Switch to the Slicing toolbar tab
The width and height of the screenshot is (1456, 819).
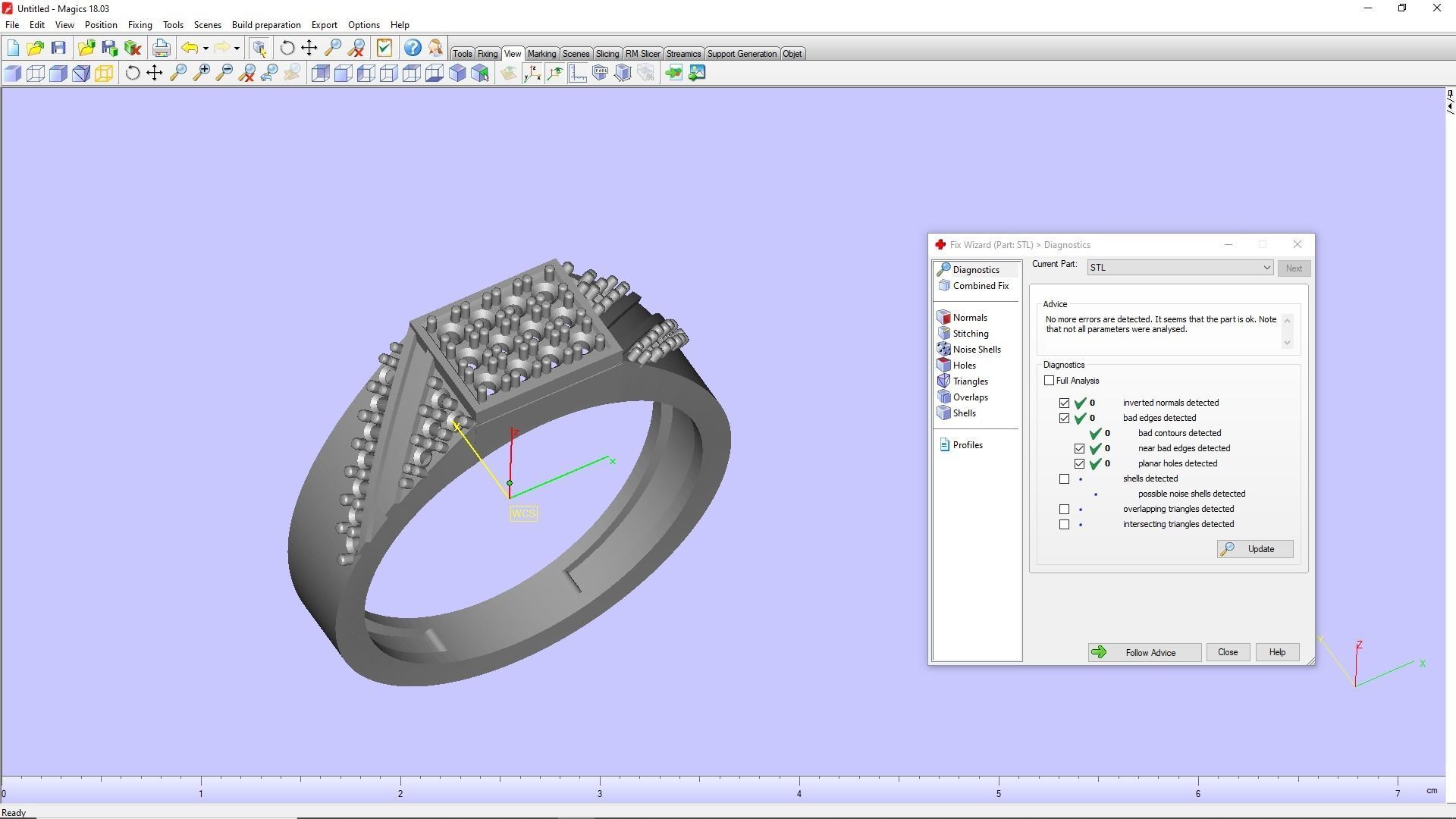tap(607, 54)
